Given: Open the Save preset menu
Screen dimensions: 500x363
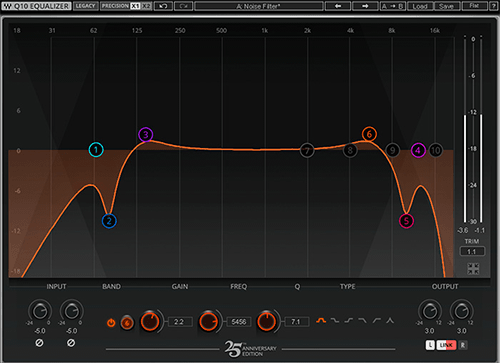Looking at the screenshot, I should coord(447,6).
